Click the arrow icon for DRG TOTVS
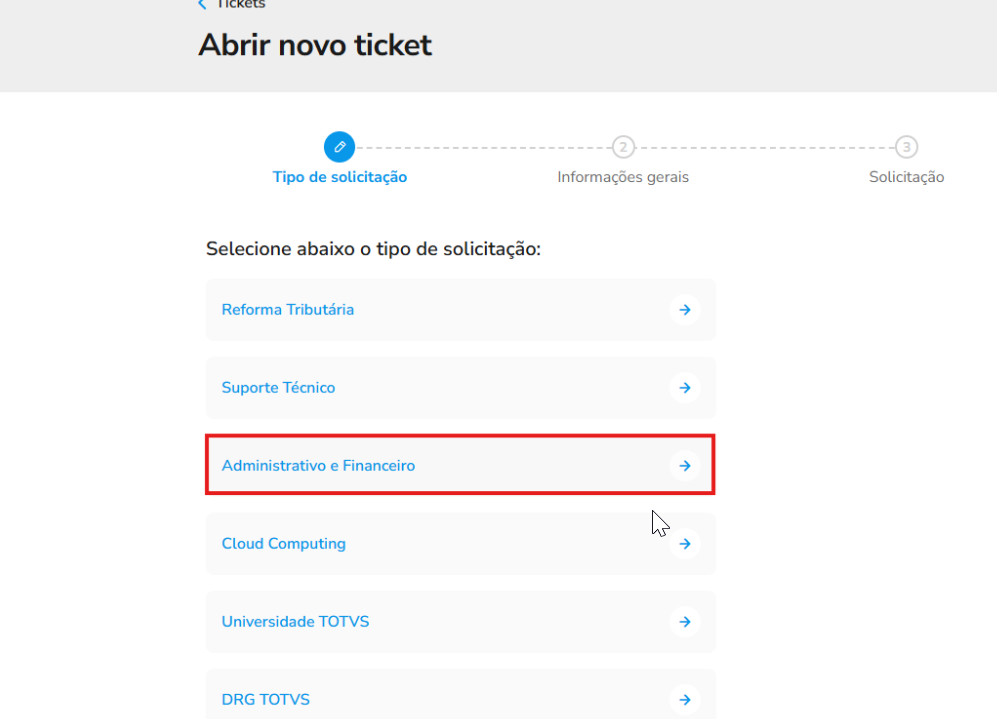The width and height of the screenshot is (997, 719). pyautogui.click(x=685, y=700)
